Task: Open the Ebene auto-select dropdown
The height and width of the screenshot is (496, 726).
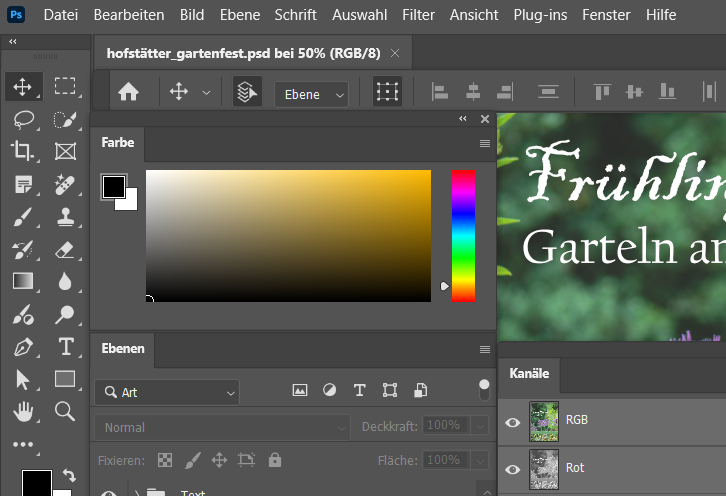Action: tap(311, 94)
